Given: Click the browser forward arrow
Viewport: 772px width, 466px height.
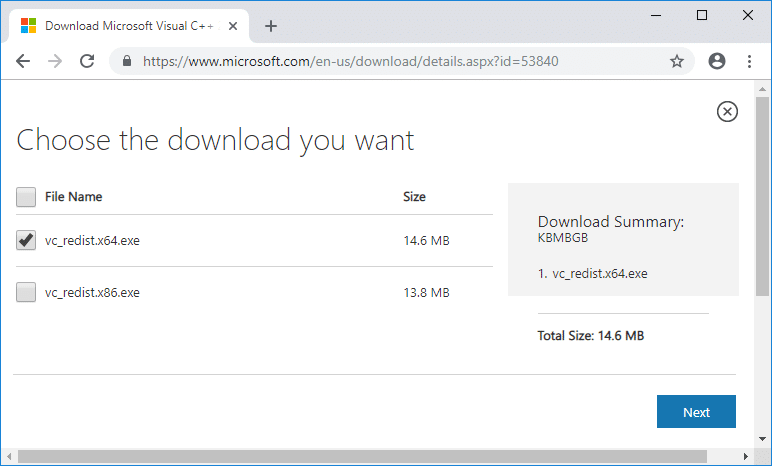Looking at the screenshot, I should (55, 61).
